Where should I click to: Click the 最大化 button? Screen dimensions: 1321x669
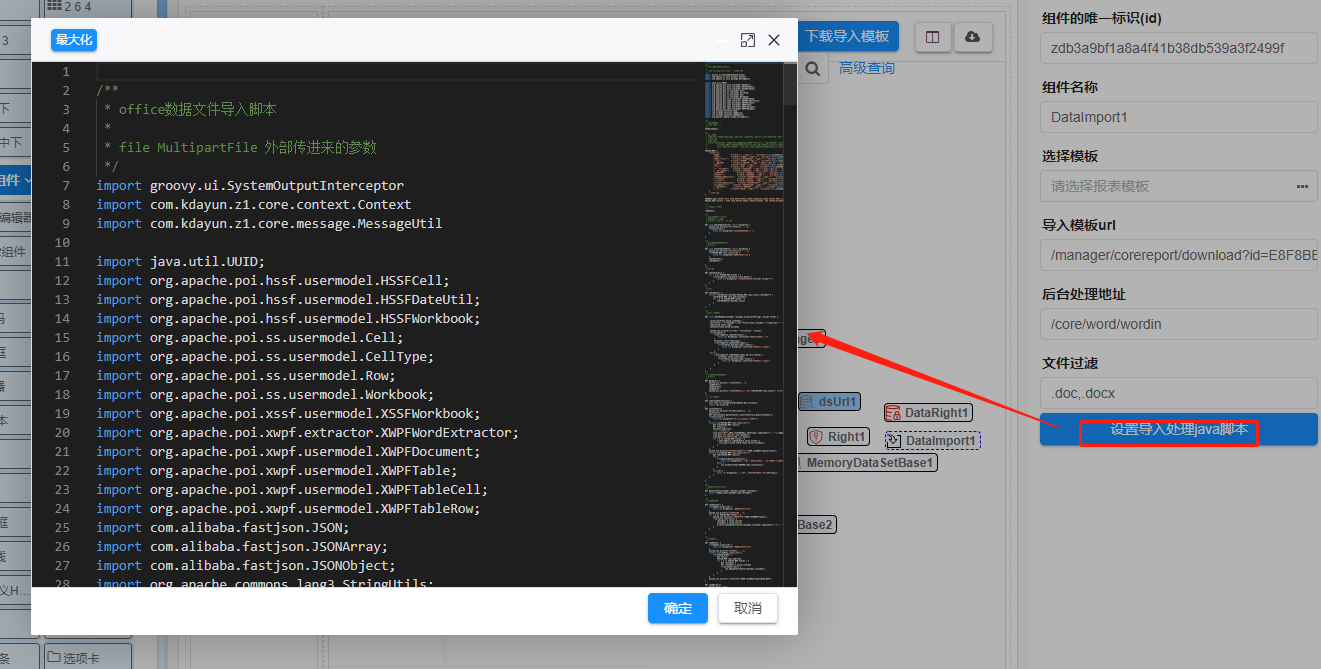tap(74, 40)
